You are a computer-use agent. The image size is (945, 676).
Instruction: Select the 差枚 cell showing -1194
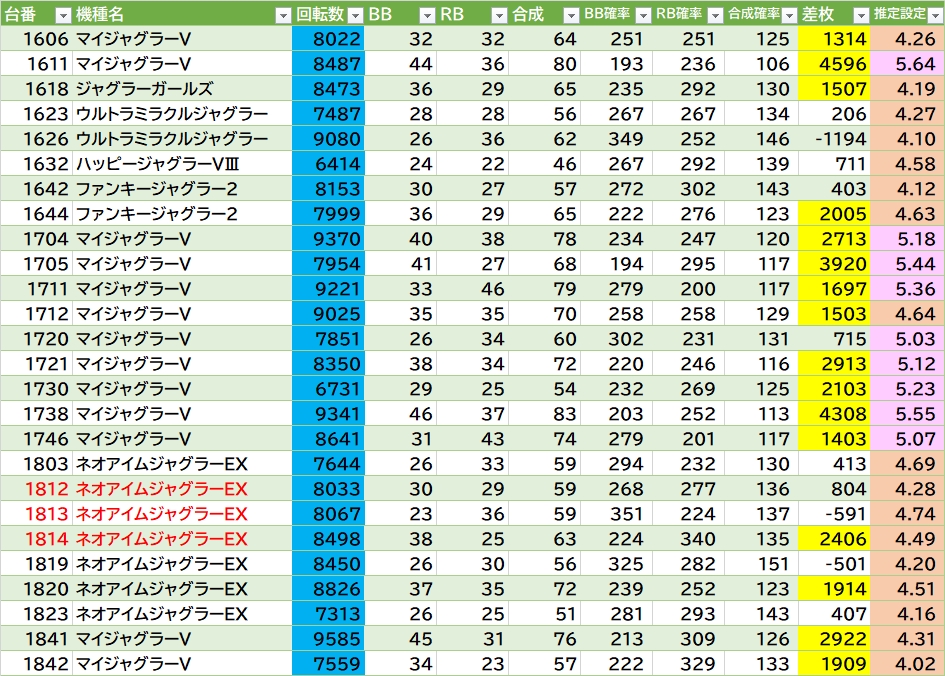[x=834, y=139]
